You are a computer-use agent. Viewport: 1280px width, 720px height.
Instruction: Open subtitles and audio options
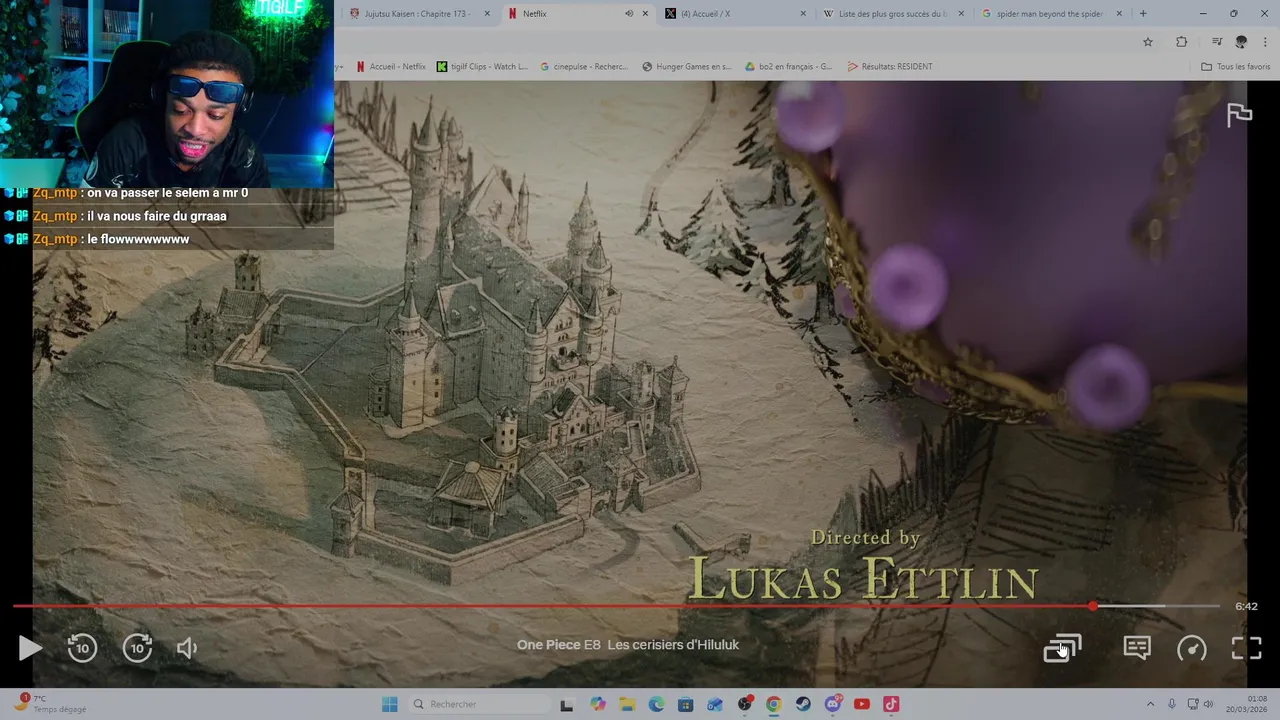coord(1137,648)
